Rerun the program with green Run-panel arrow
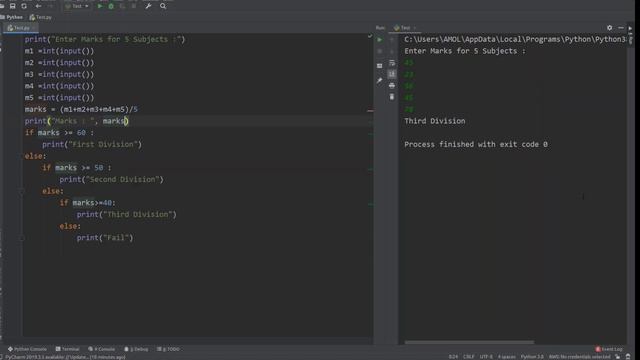This screenshot has height=360, width=640. point(380,40)
